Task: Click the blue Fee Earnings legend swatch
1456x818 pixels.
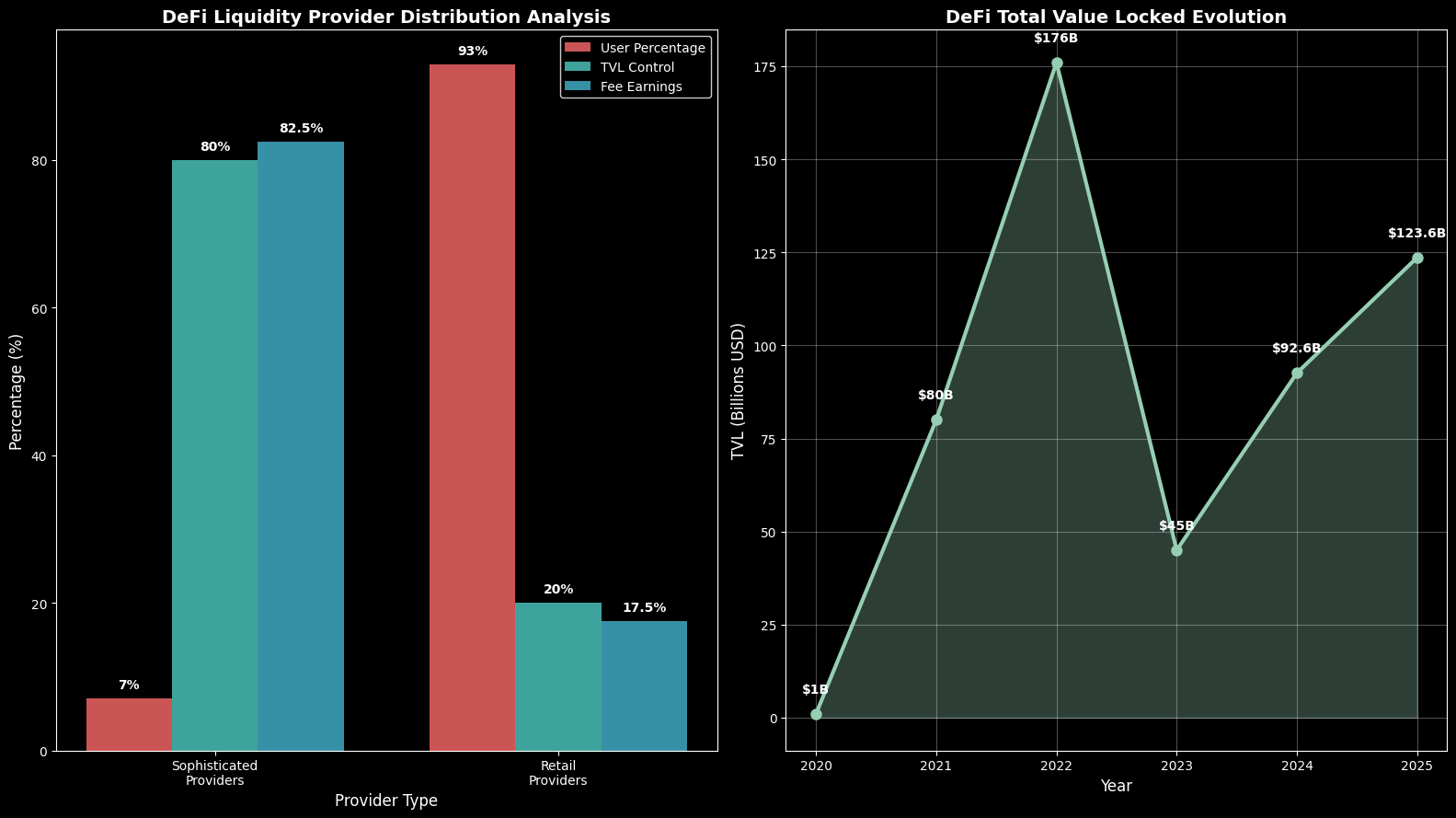Action: [x=579, y=86]
